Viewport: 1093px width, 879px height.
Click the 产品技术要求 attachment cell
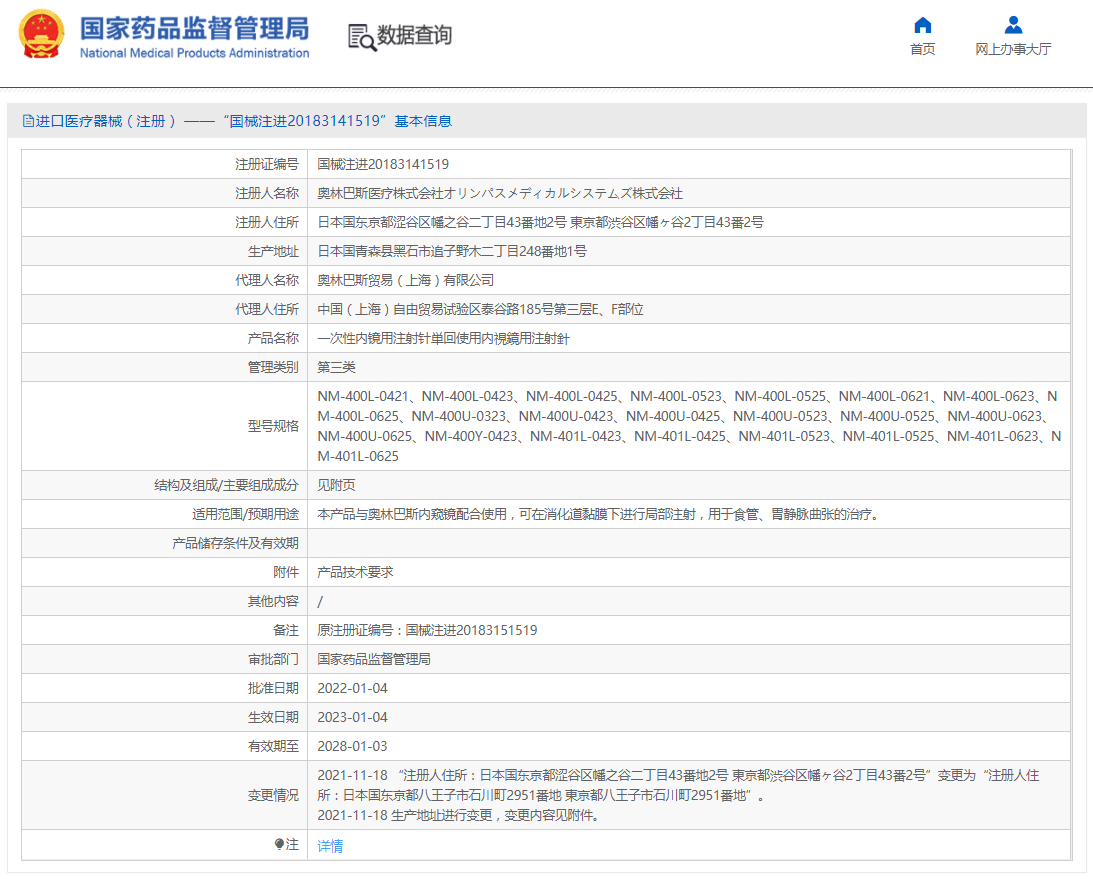pos(355,572)
